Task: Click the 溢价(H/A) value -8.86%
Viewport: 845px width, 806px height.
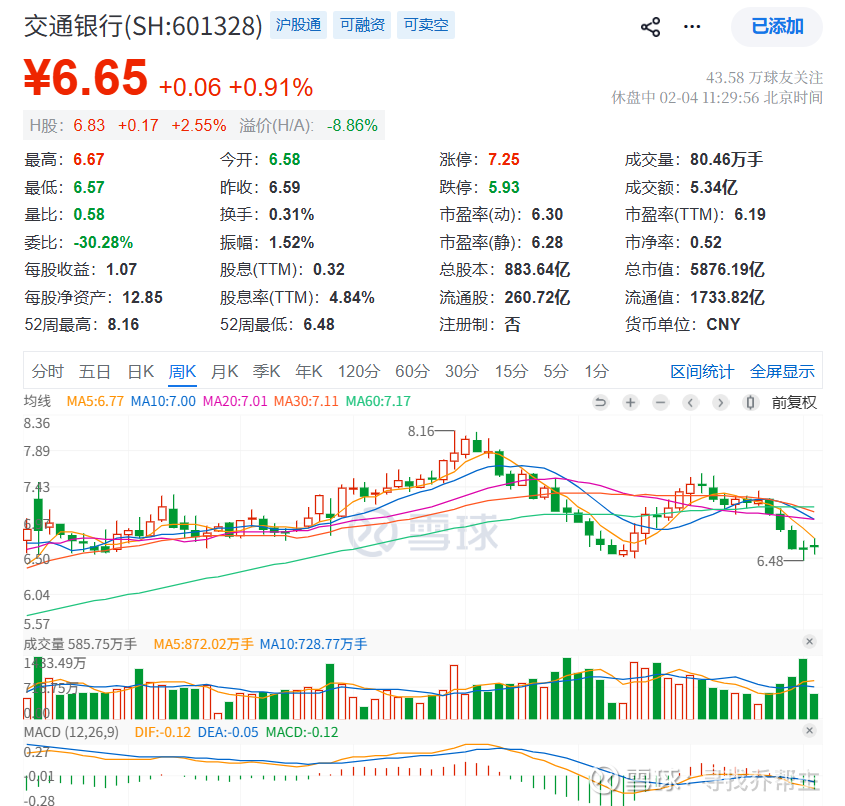Action: coord(352,126)
